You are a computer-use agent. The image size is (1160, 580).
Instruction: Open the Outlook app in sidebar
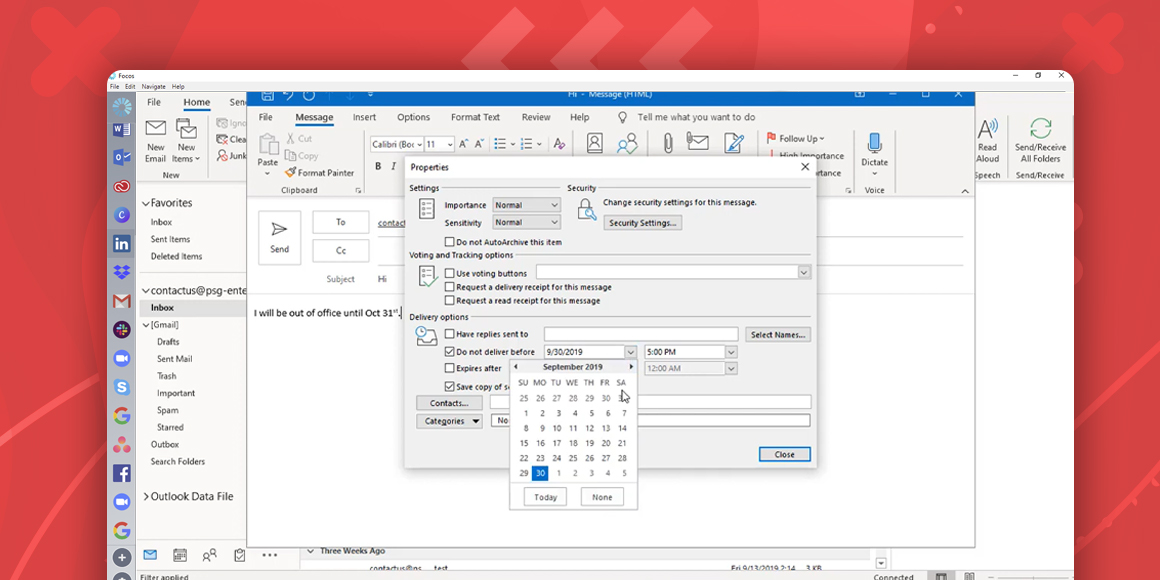[121, 157]
